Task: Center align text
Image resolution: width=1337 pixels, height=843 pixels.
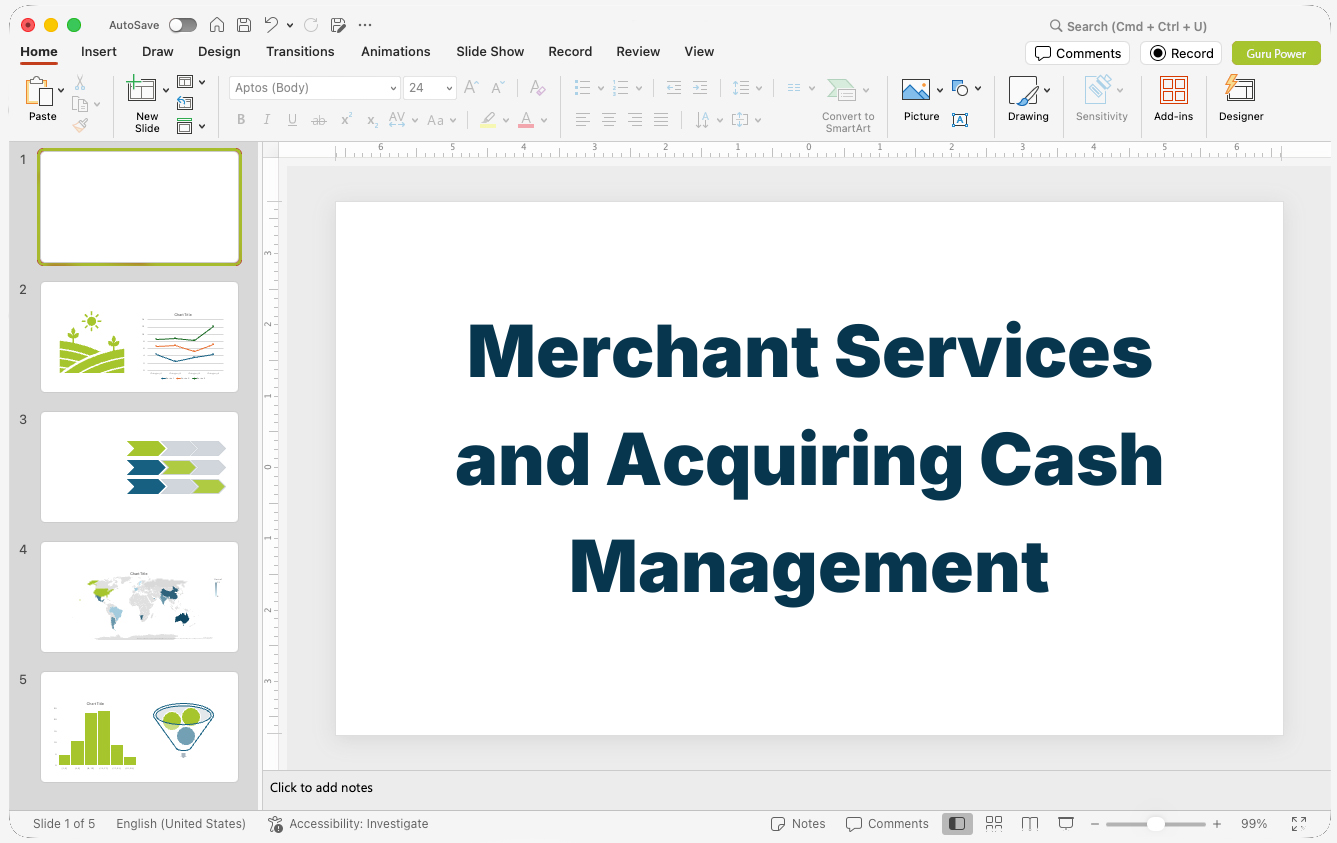Action: coord(609,120)
